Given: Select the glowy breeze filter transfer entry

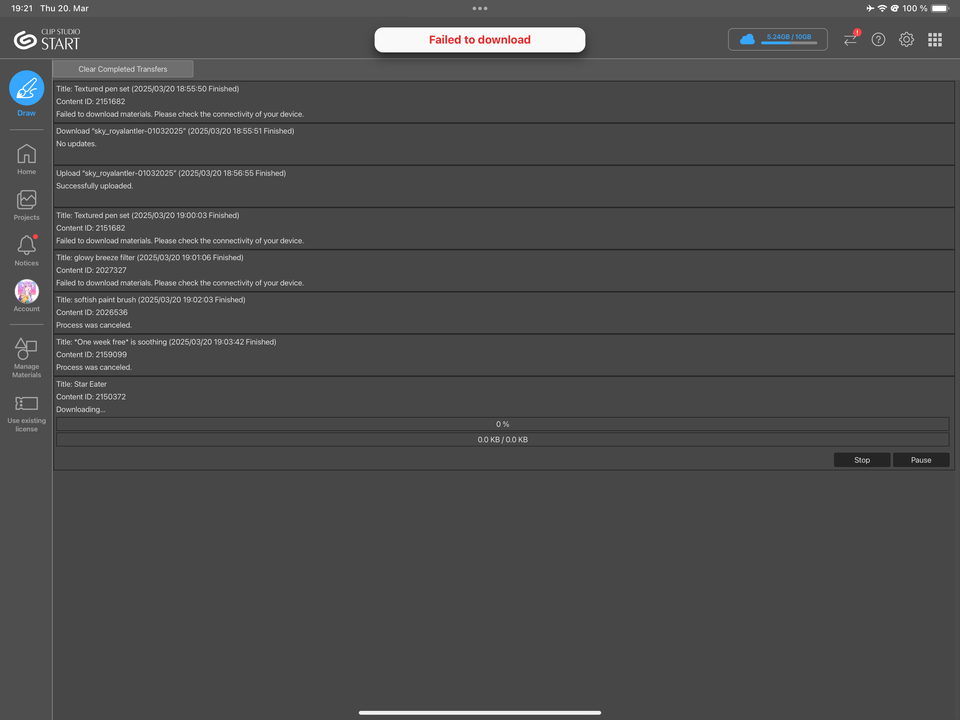Looking at the screenshot, I should (503, 270).
